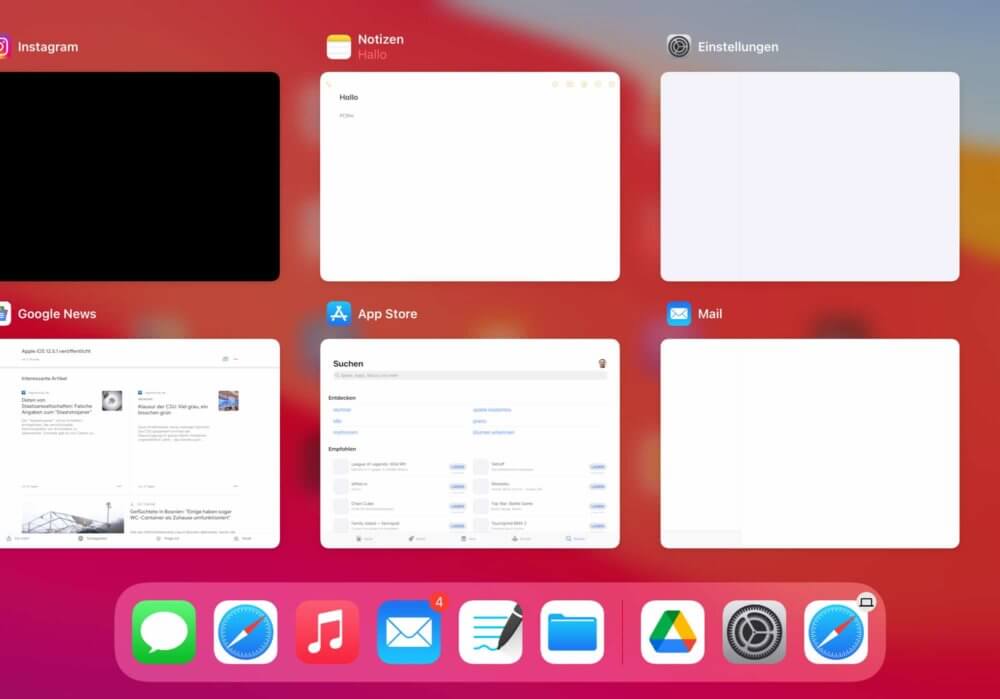The width and height of the screenshot is (1000, 699).
Task: Tap the Mail icon above its card
Action: click(x=679, y=314)
